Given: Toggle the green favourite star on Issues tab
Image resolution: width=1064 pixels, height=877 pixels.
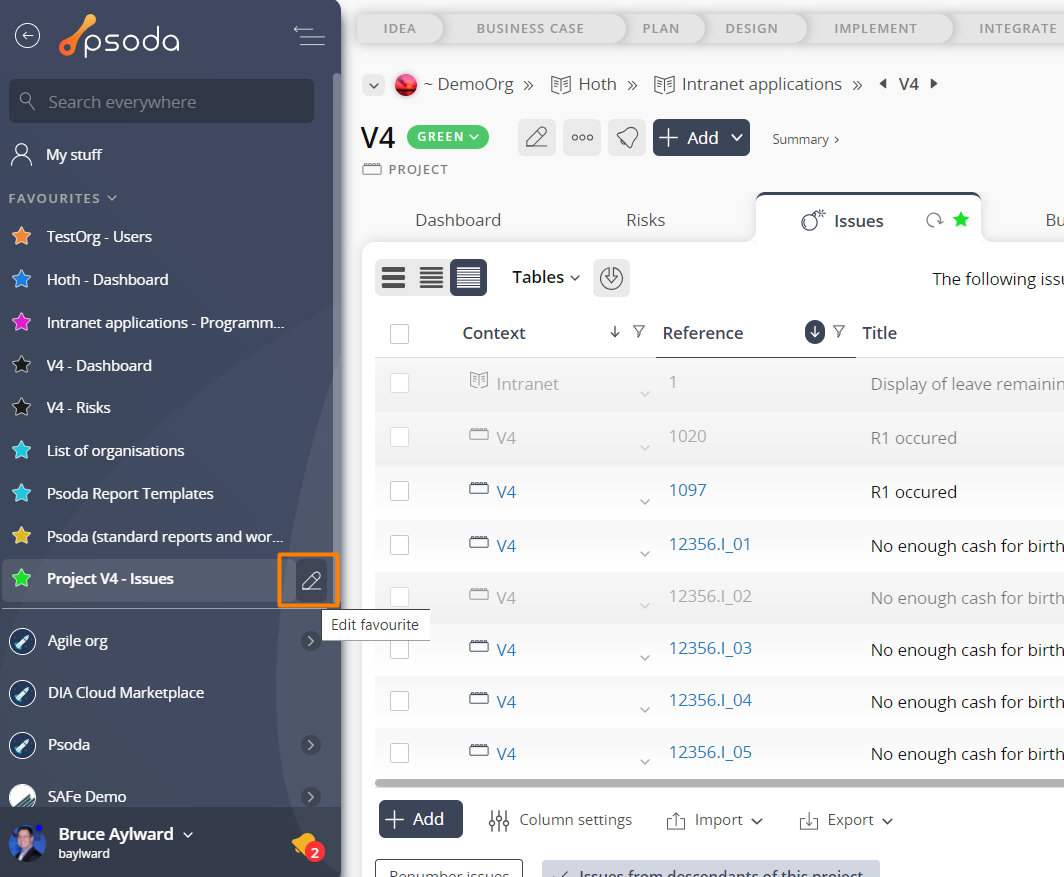Looking at the screenshot, I should [x=961, y=219].
